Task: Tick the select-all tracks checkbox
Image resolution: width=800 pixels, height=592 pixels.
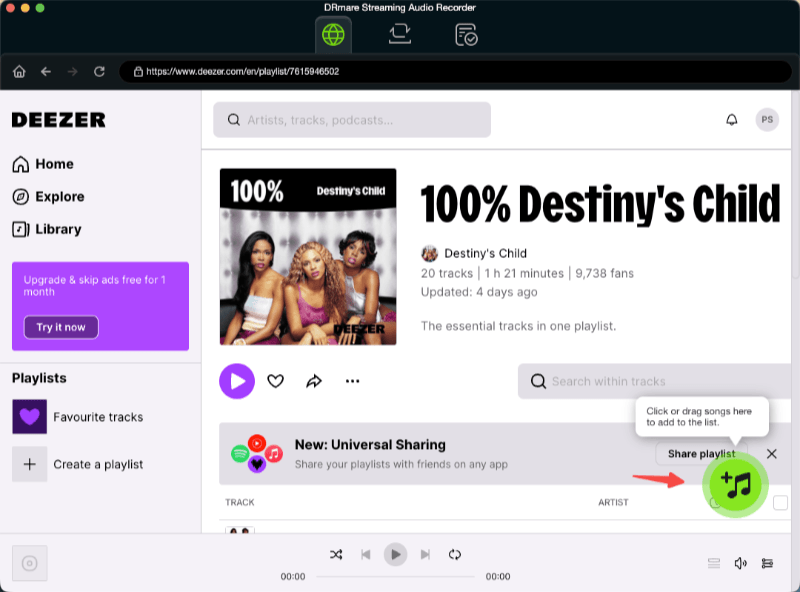Action: pos(780,503)
